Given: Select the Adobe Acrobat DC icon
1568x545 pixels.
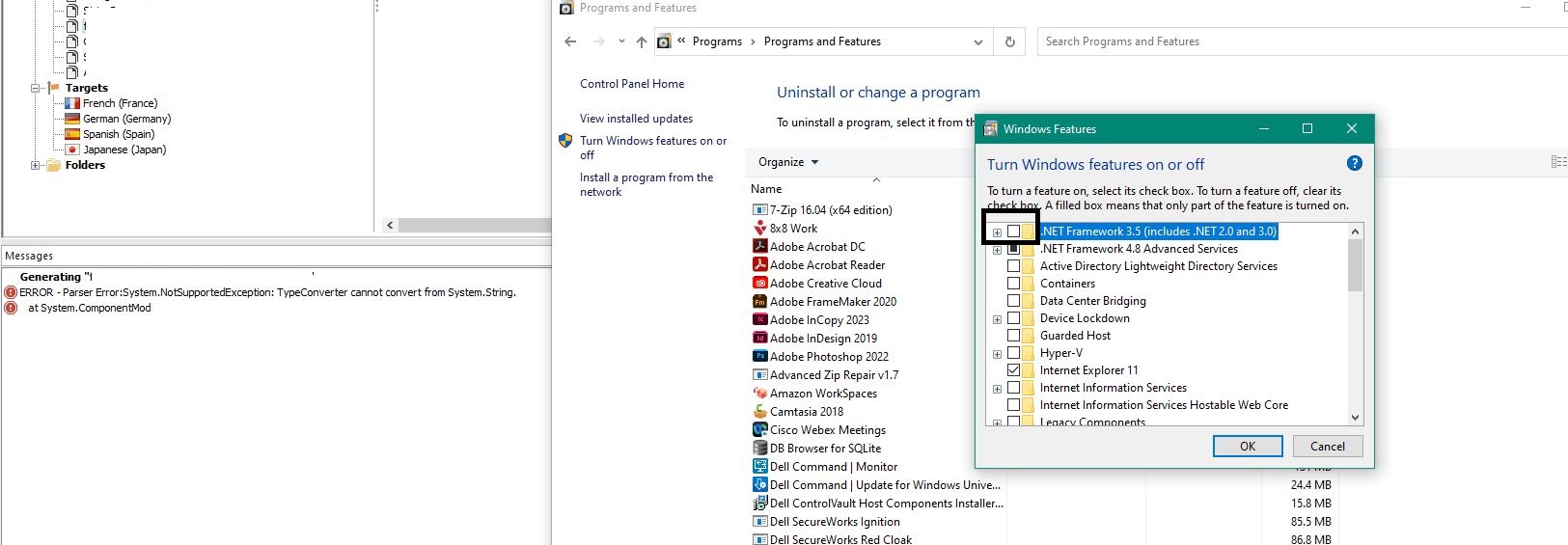Looking at the screenshot, I should tap(760, 246).
